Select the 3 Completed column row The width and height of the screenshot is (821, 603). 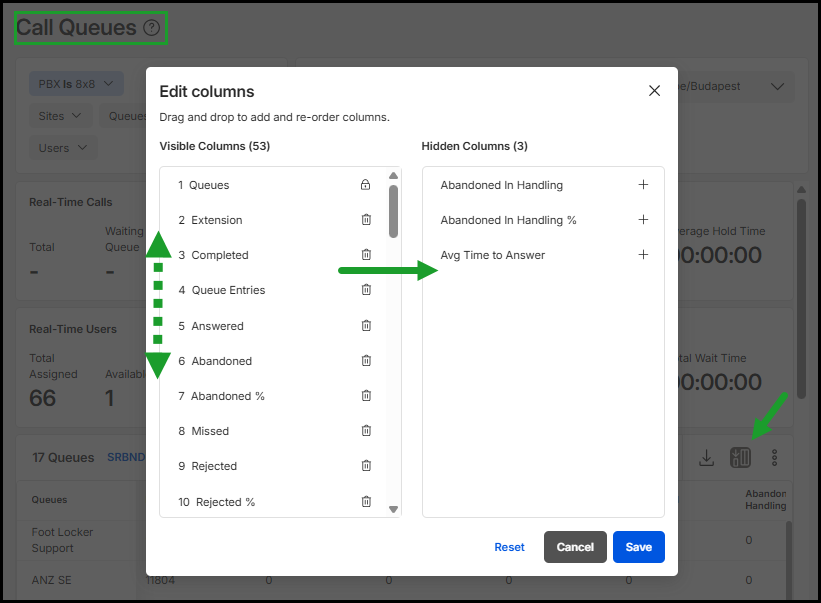[274, 255]
